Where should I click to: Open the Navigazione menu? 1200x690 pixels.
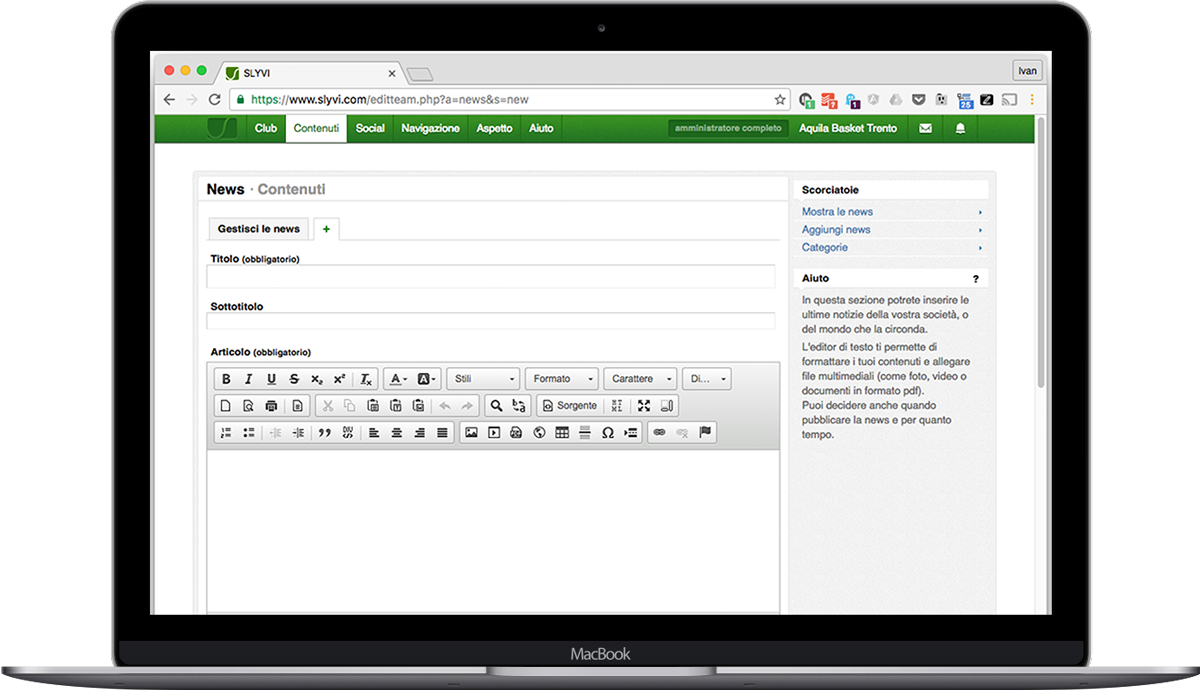pos(430,128)
